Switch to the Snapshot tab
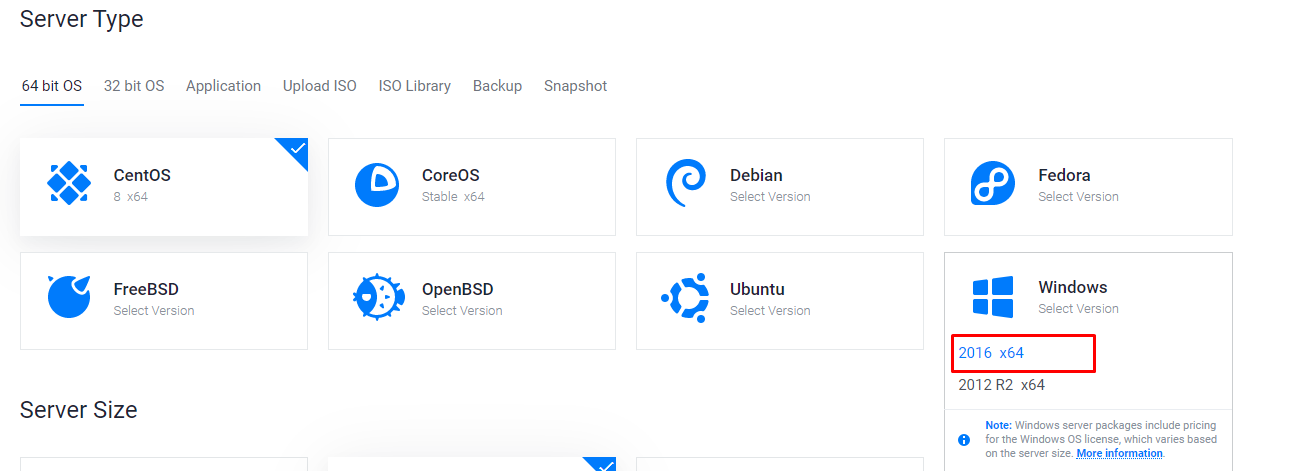 pos(575,86)
